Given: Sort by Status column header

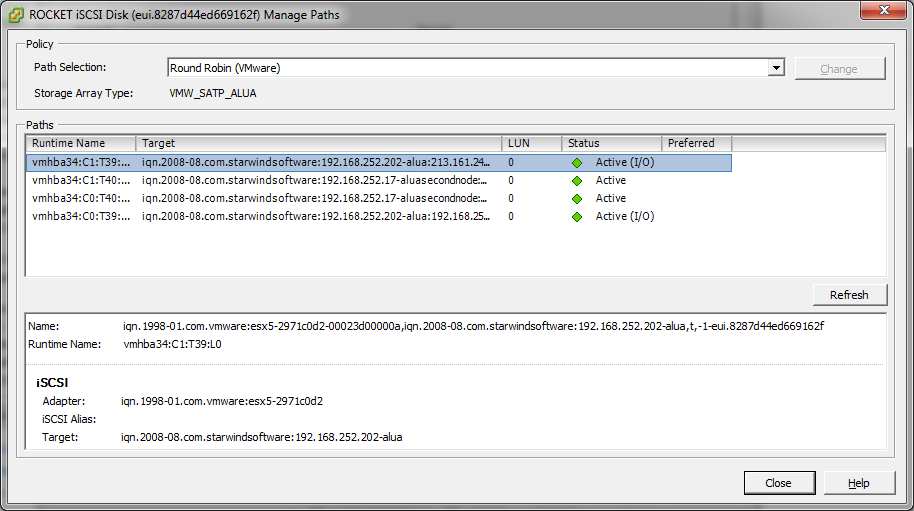Looking at the screenshot, I should [x=611, y=143].
